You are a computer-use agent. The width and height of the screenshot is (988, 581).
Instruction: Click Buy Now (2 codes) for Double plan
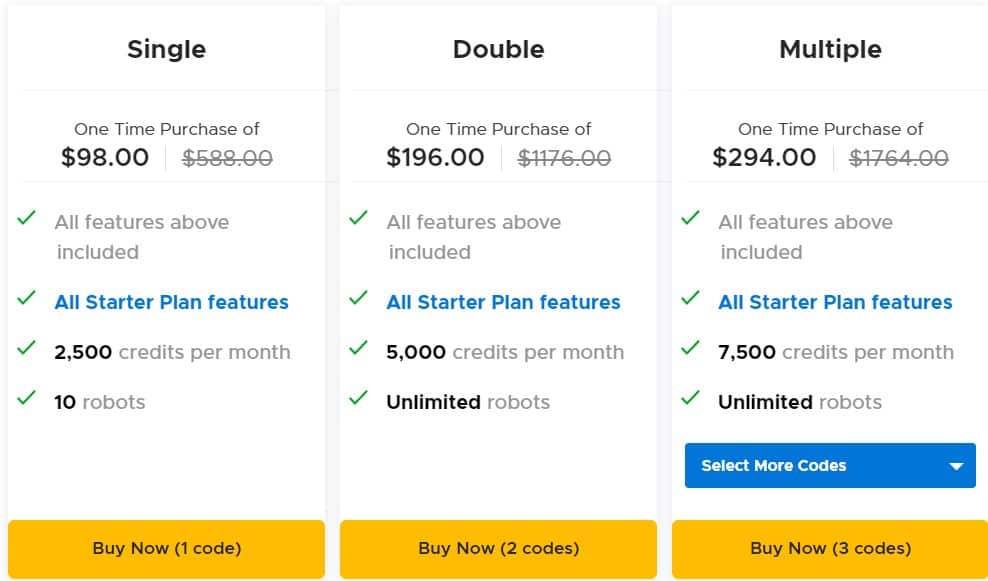click(x=498, y=548)
